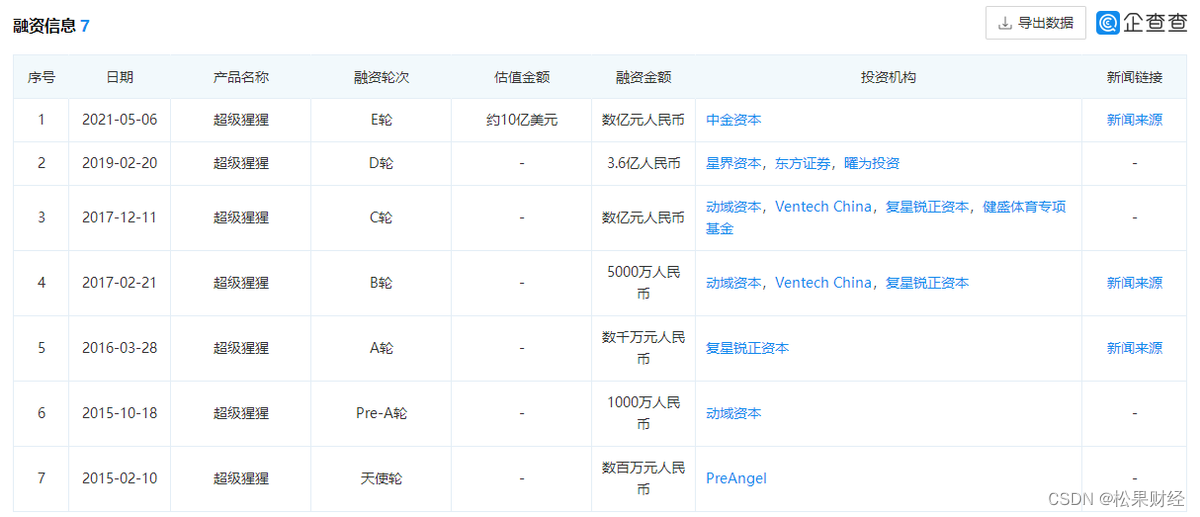Click the 导出数据 export button
The image size is (1200, 517).
[x=1035, y=23]
